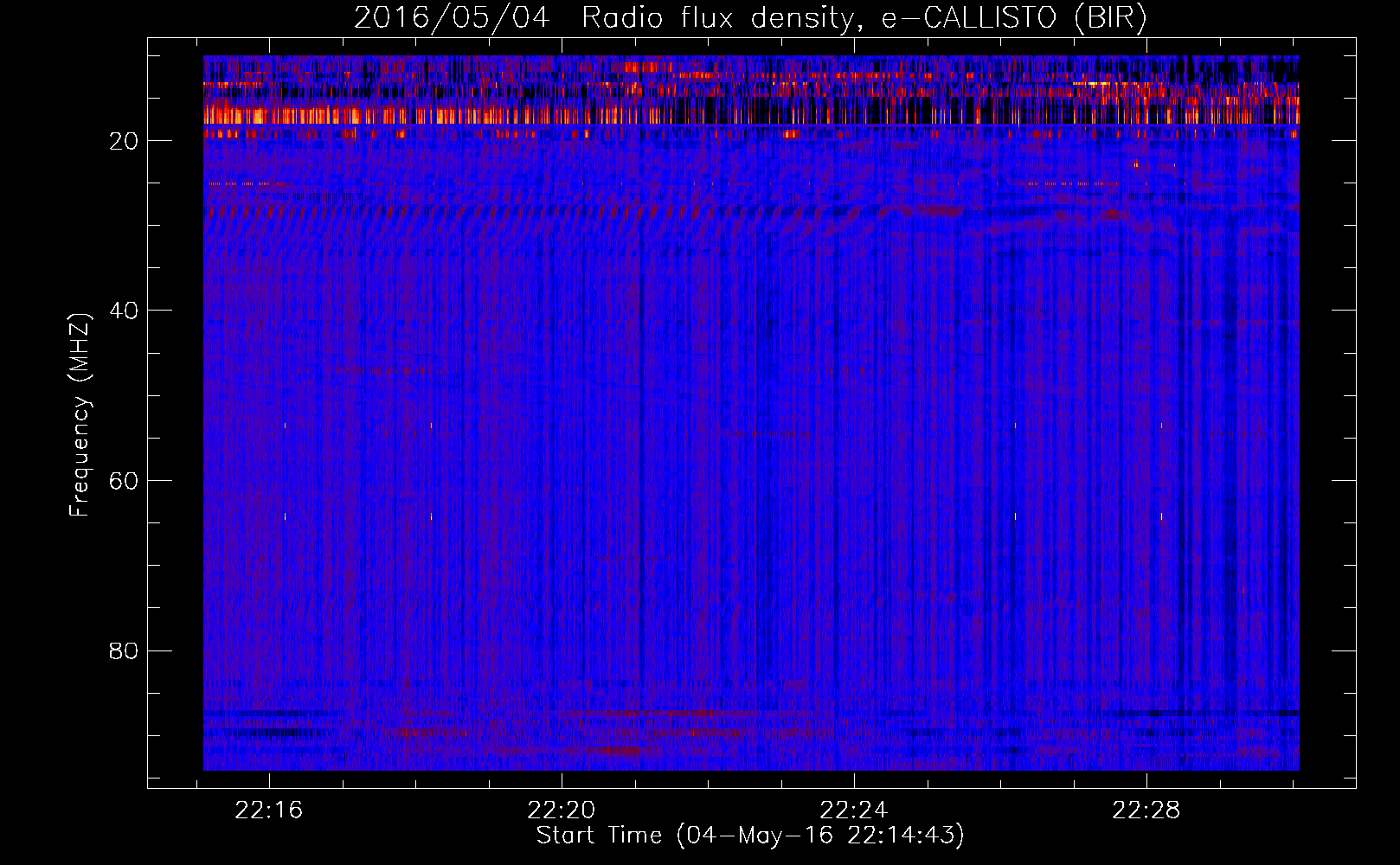
Task: Click the 22:28 time tick label
Action: pyautogui.click(x=1146, y=811)
